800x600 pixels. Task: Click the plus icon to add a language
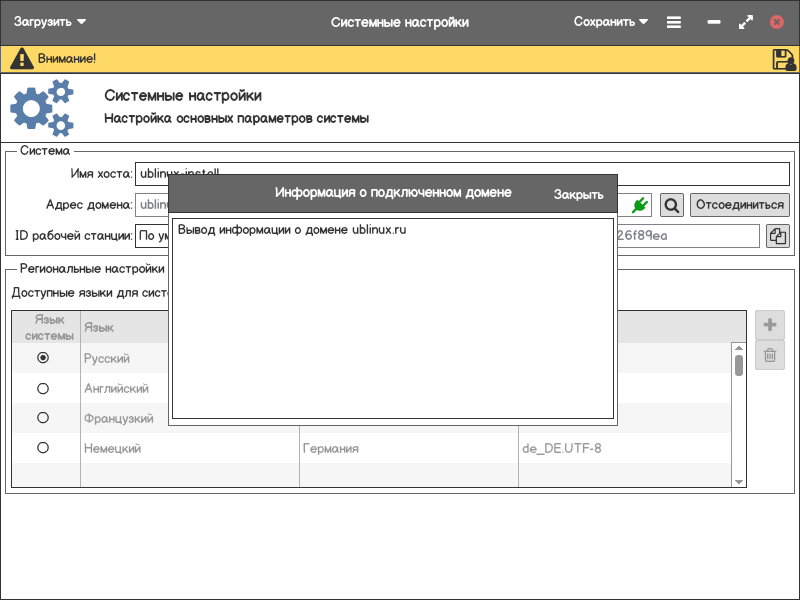[770, 325]
